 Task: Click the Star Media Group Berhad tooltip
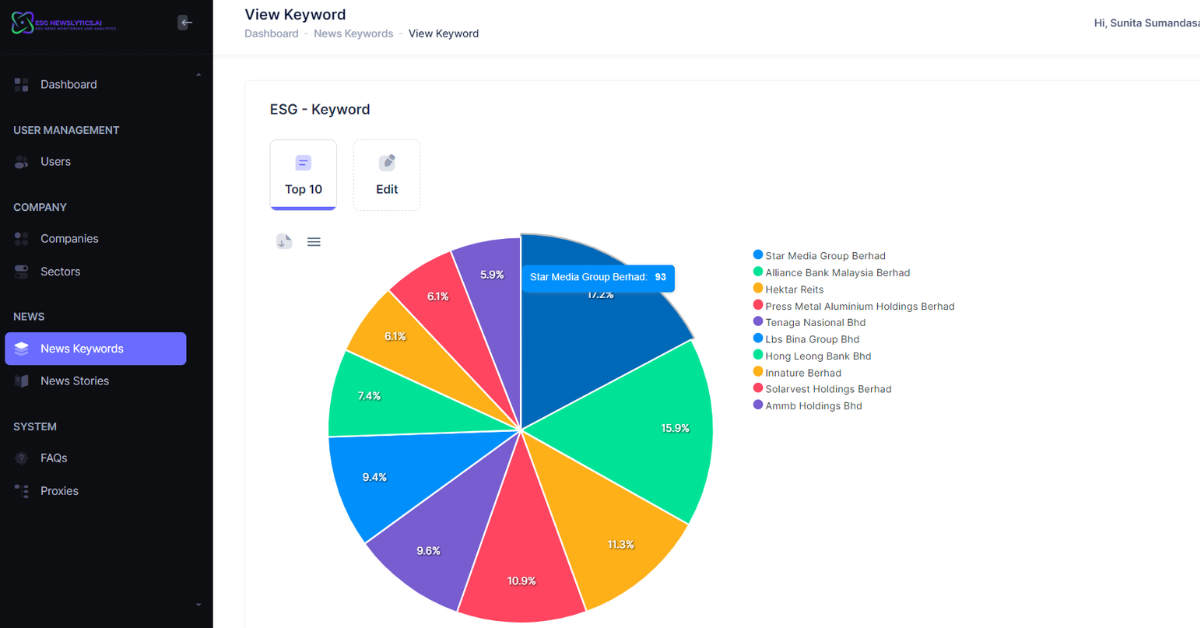598,277
